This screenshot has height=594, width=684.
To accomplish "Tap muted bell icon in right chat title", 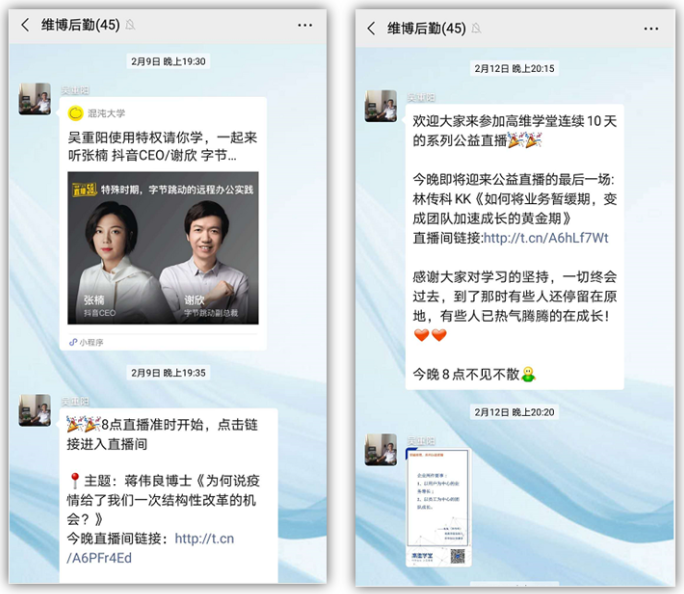I will [x=476, y=28].
